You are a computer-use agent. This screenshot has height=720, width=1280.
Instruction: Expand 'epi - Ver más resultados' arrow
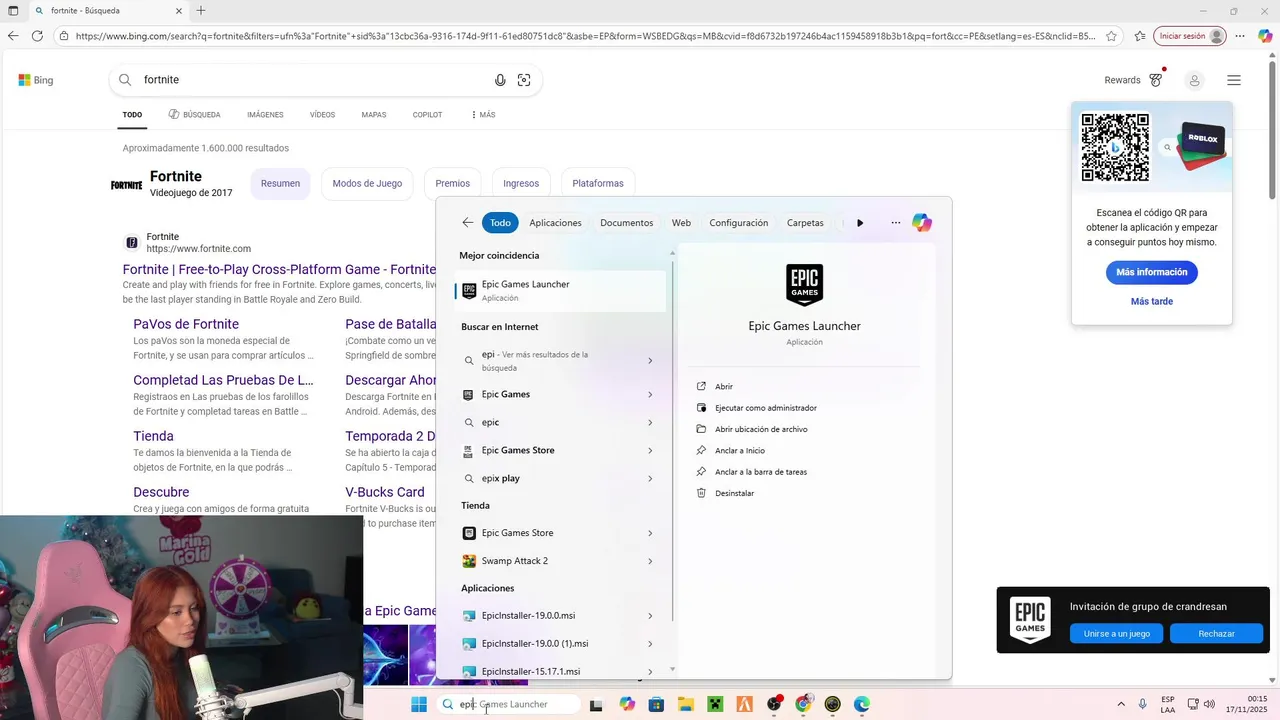pyautogui.click(x=650, y=361)
